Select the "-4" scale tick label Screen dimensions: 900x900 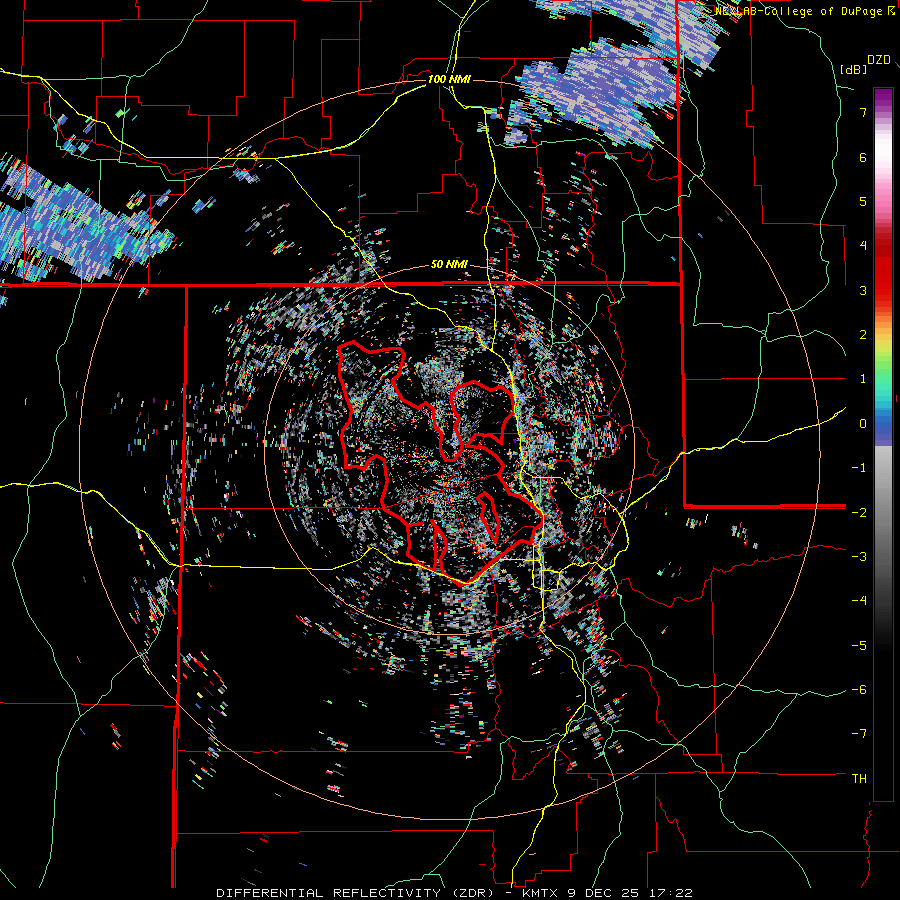click(859, 601)
